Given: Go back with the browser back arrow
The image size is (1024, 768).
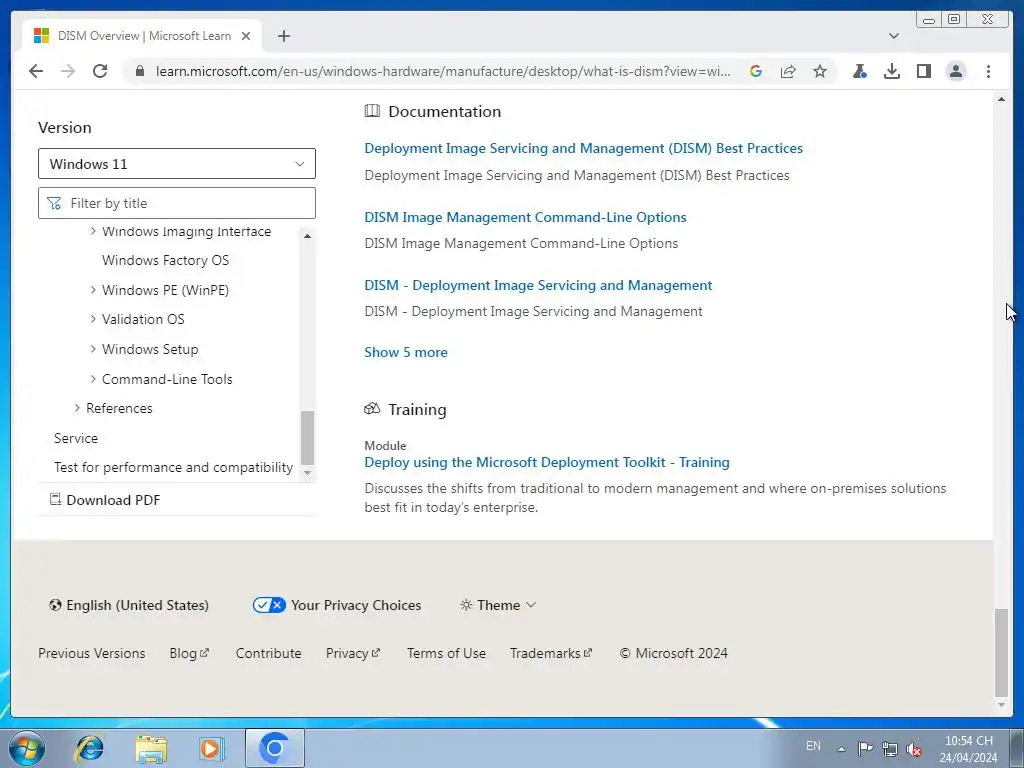Looking at the screenshot, I should tap(36, 71).
